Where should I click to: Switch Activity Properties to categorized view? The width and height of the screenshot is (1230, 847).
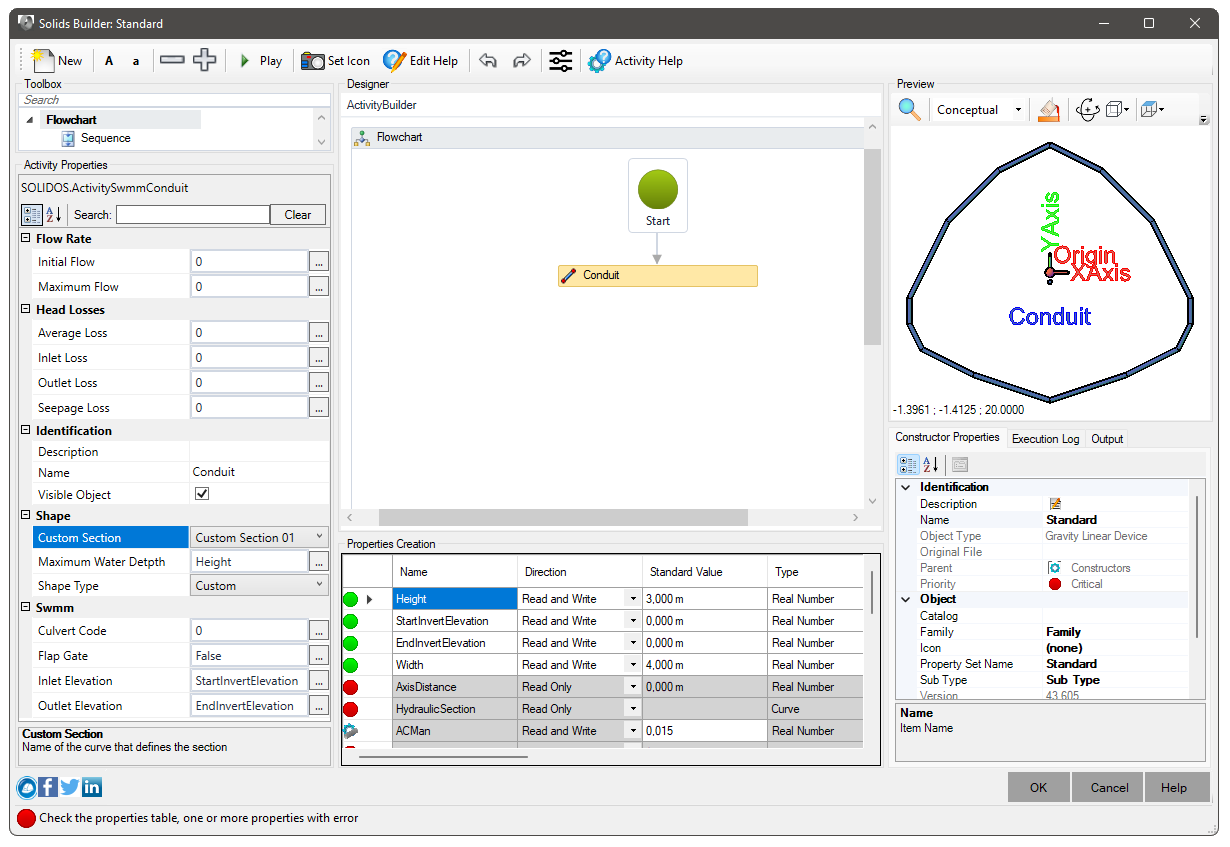pos(31,214)
